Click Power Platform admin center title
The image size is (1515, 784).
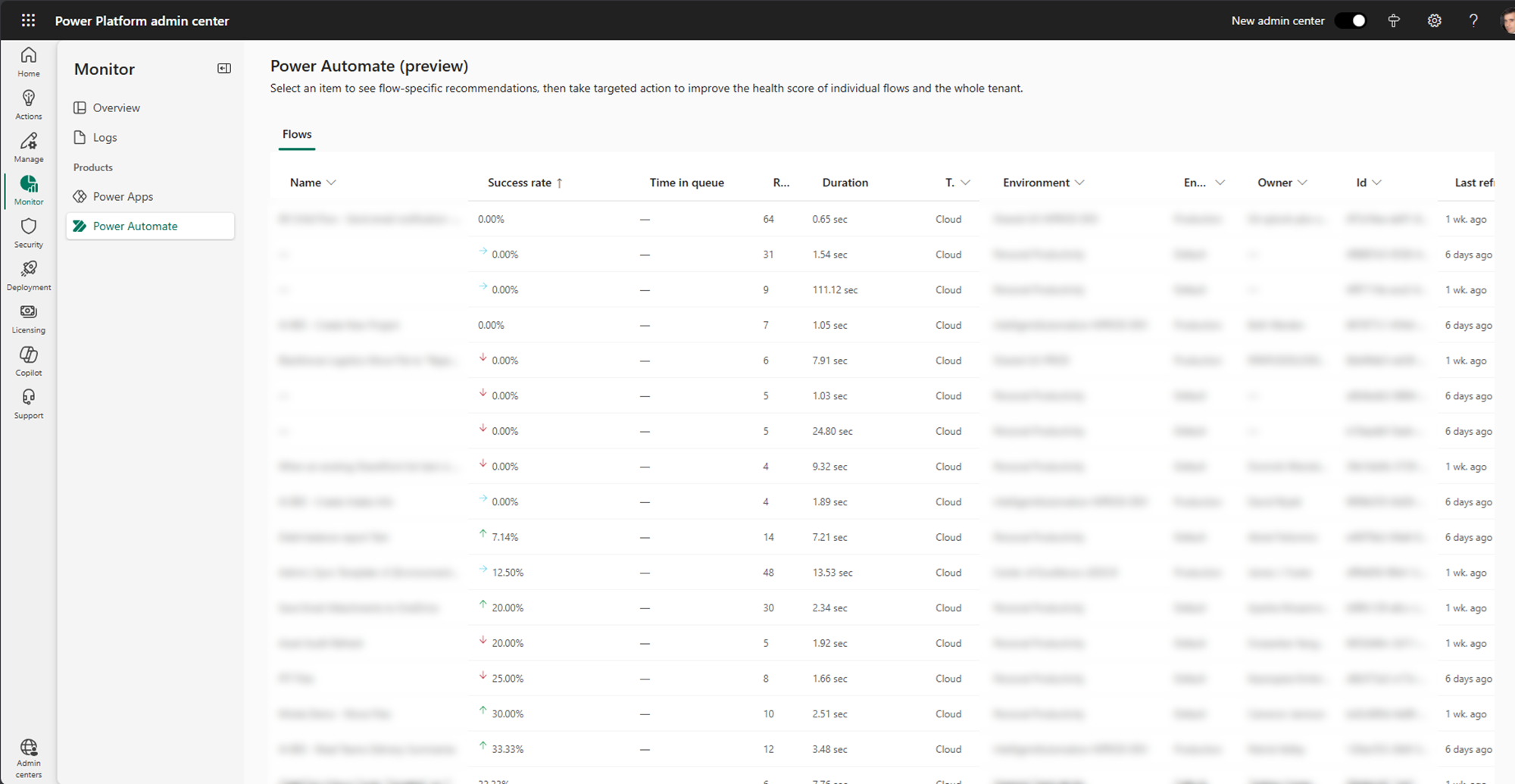pos(142,20)
